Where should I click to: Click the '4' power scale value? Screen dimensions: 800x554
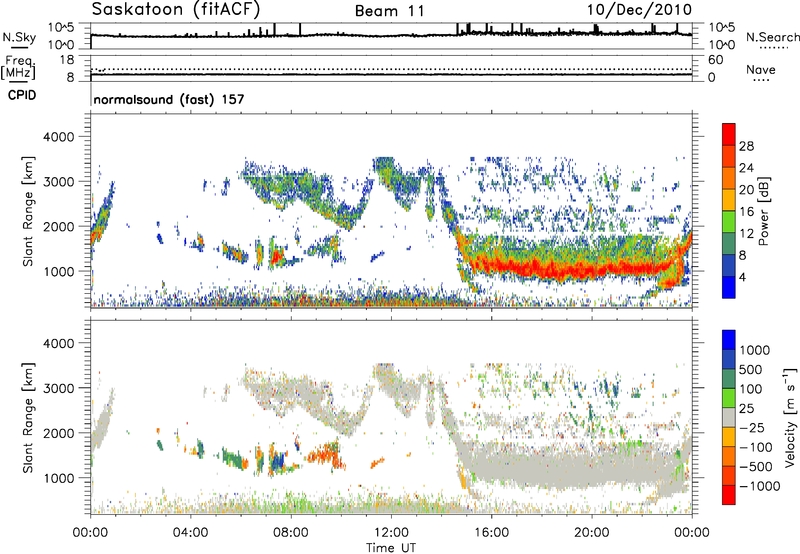(742, 277)
